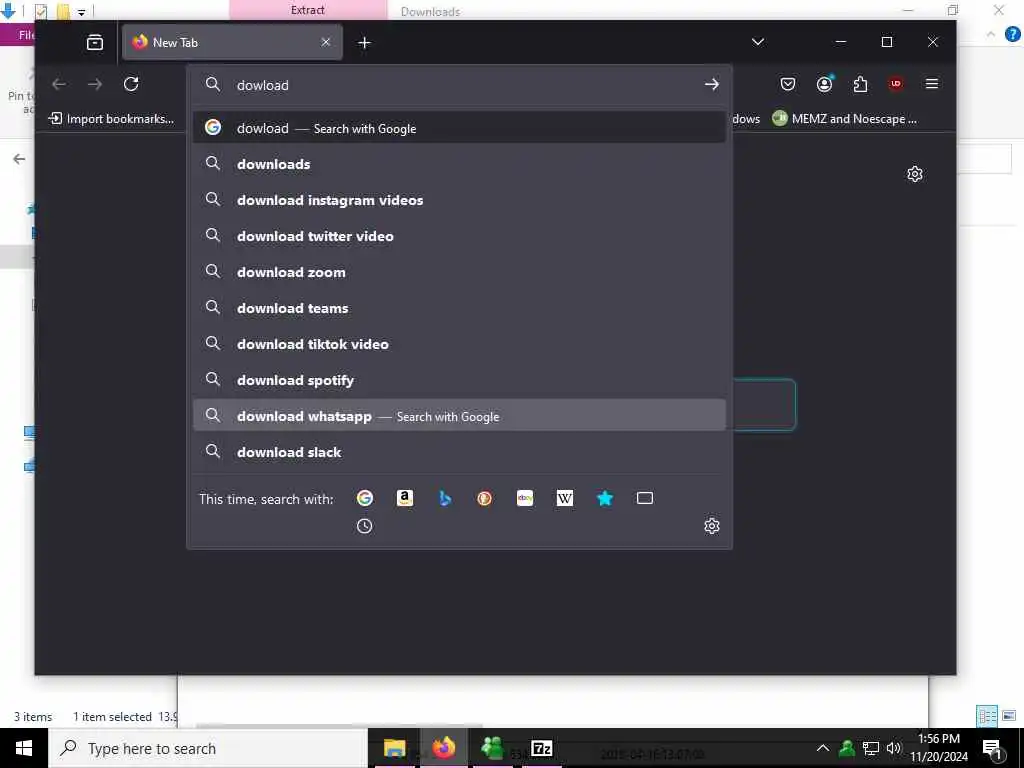Choose download twitter video suggestion
1024x768 pixels.
[x=459, y=236]
